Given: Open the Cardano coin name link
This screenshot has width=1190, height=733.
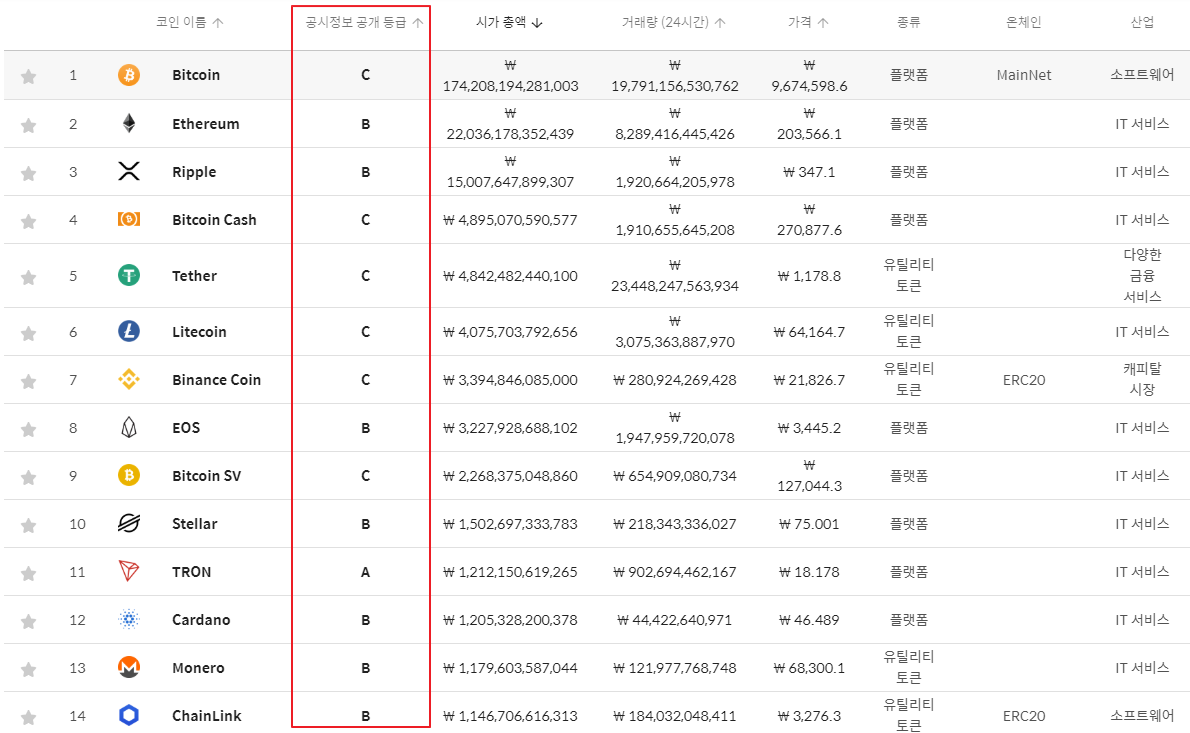Looking at the screenshot, I should 201,620.
